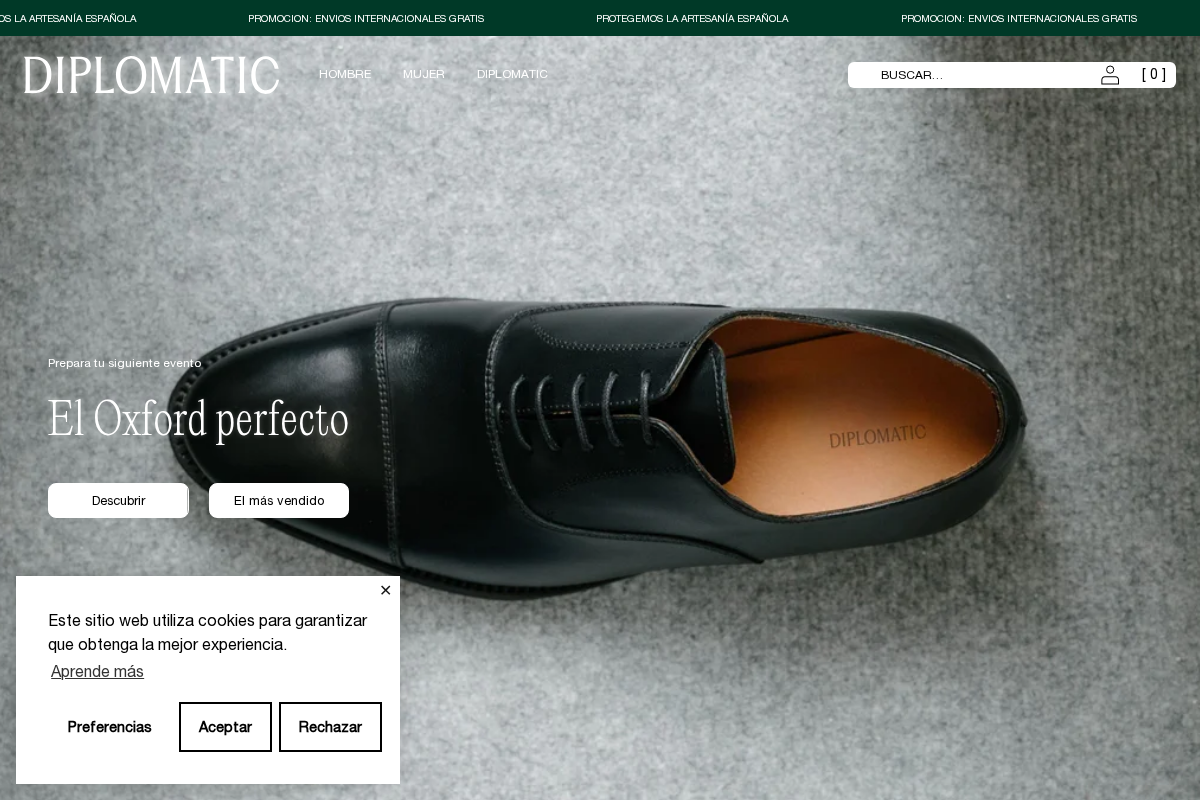Click the El Oxford perfecto headline
1200x800 pixels.
198,419
